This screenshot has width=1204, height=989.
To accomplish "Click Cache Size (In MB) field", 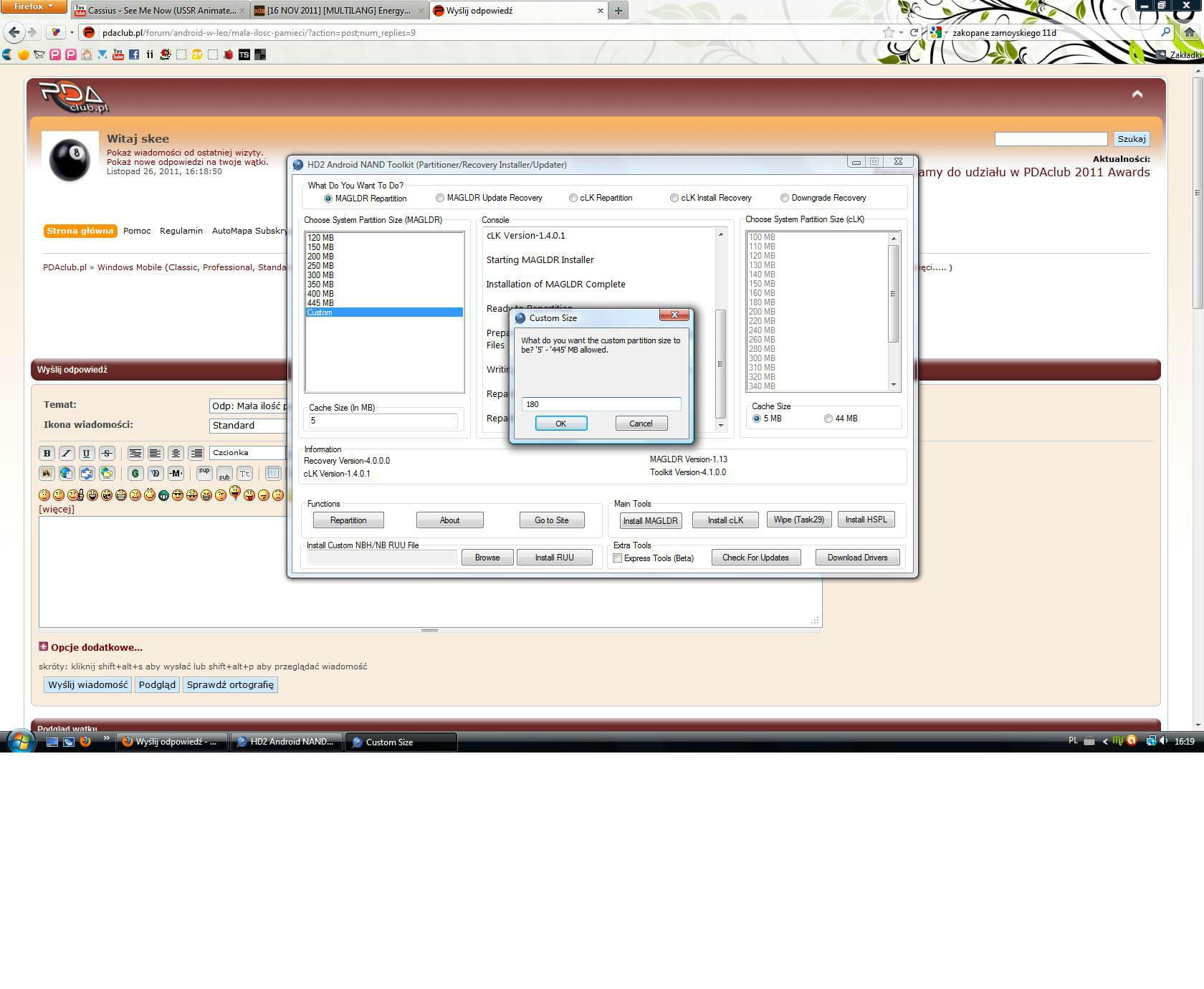I will click(x=383, y=421).
